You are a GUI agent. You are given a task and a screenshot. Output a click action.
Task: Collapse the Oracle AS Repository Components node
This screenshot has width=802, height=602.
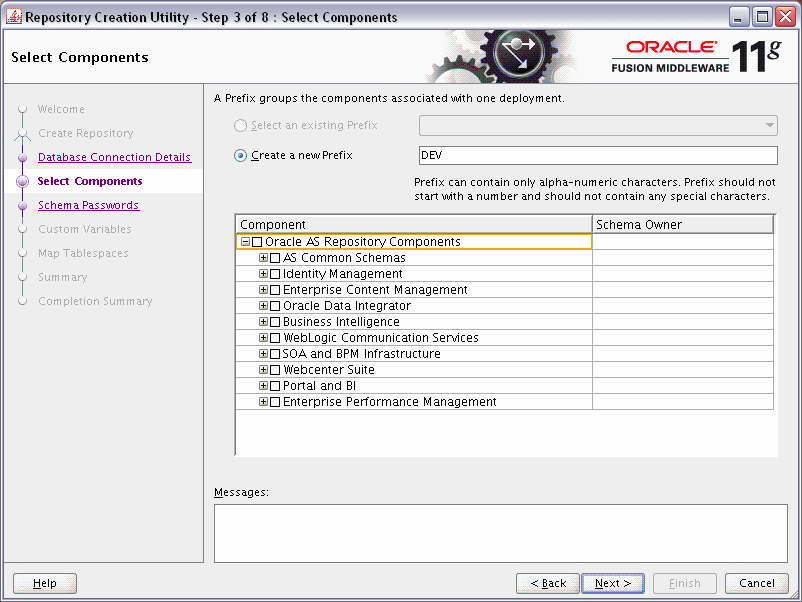[245, 241]
